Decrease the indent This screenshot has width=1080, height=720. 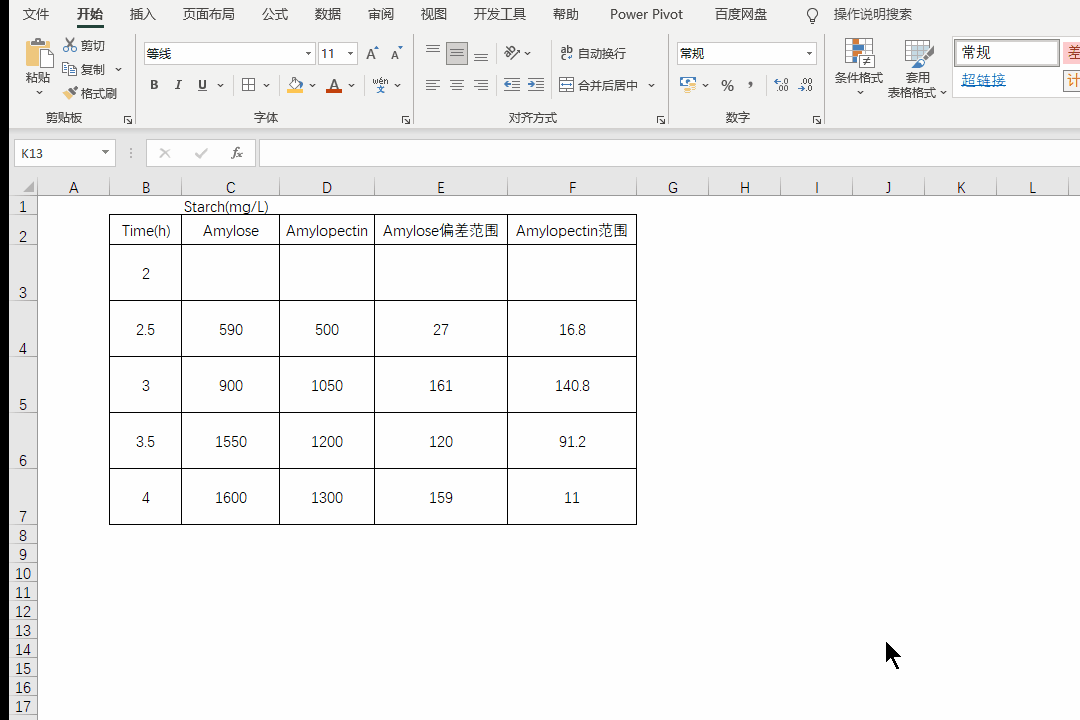pyautogui.click(x=512, y=85)
